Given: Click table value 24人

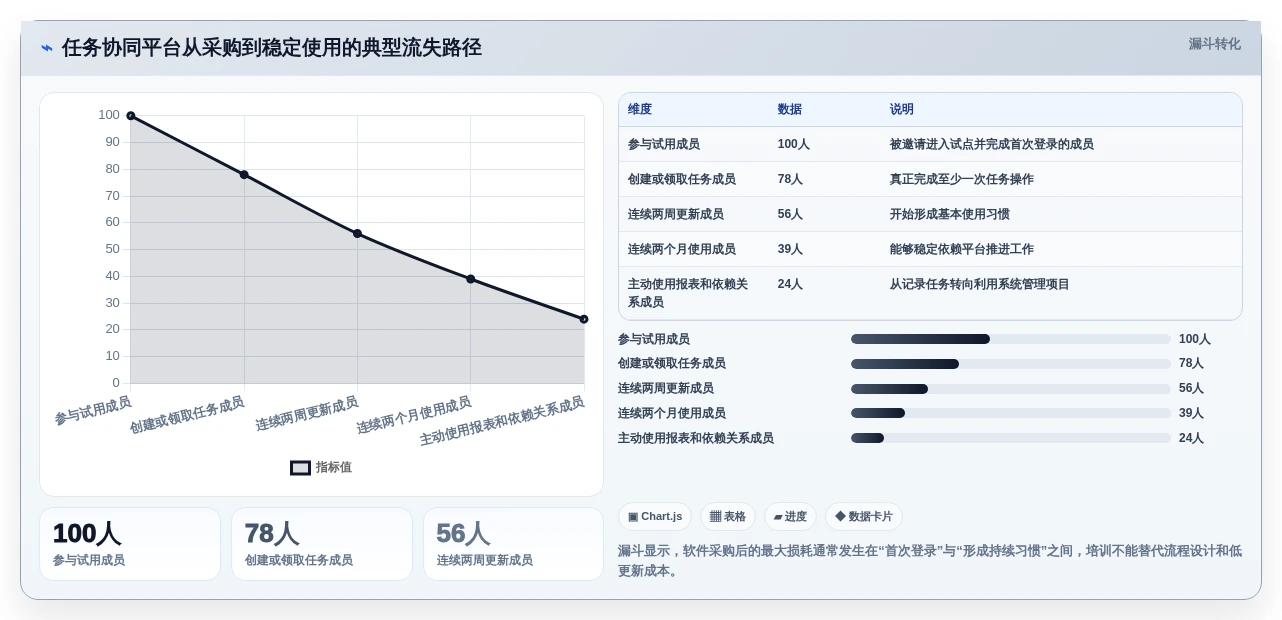Looking at the screenshot, I should pyautogui.click(x=790, y=284).
